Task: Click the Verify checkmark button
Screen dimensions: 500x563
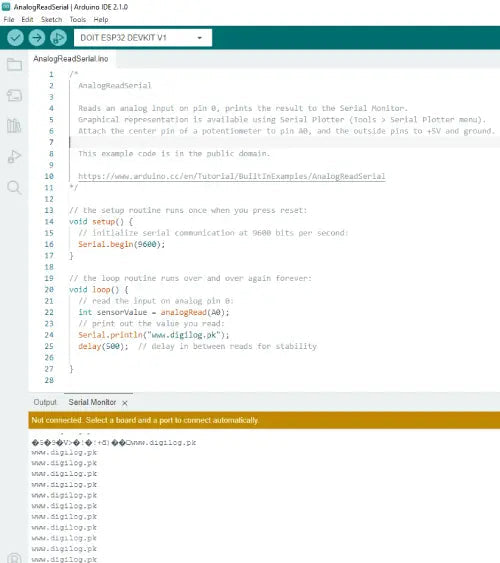Action: coord(15,38)
